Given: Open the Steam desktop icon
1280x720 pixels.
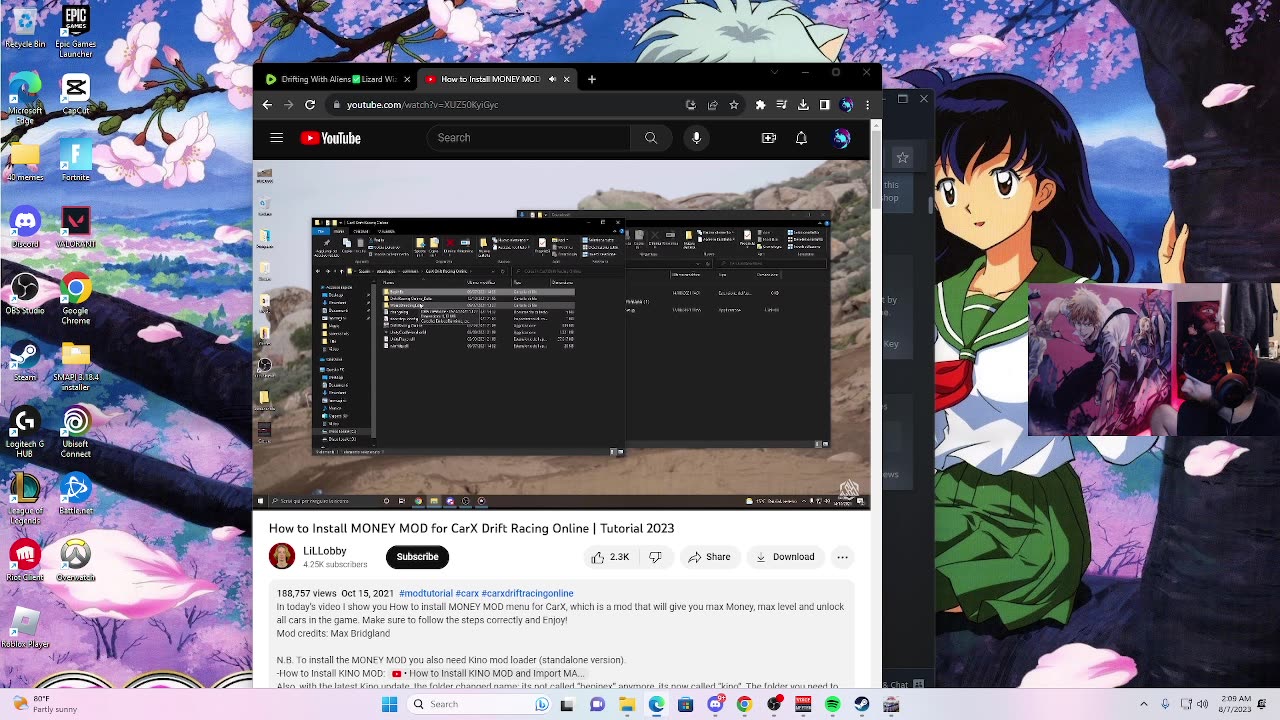Looking at the screenshot, I should (25, 361).
